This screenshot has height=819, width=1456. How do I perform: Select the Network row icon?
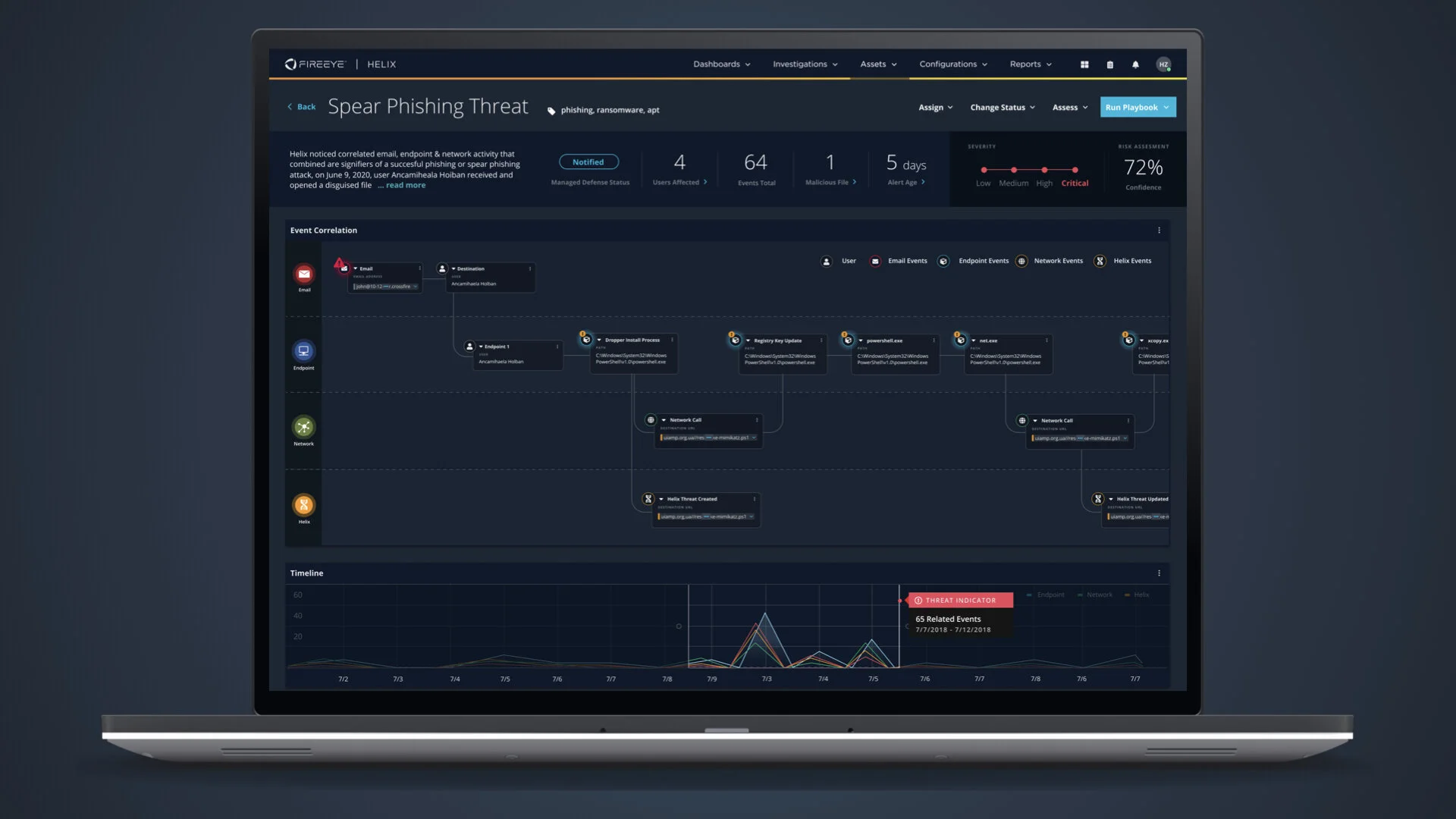point(303,426)
